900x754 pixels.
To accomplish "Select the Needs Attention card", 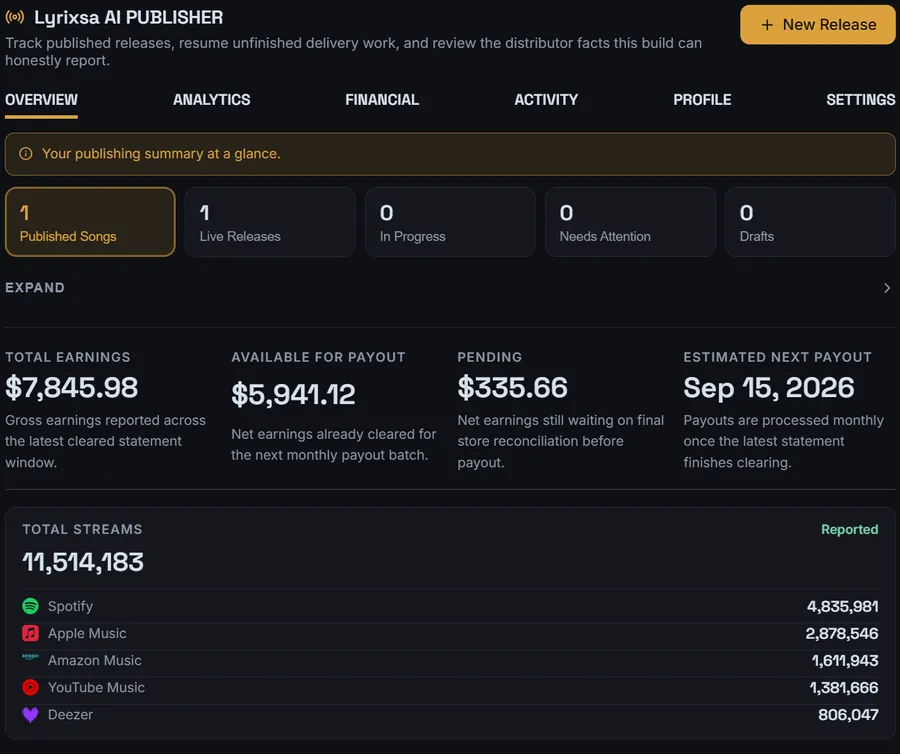I will click(630, 222).
